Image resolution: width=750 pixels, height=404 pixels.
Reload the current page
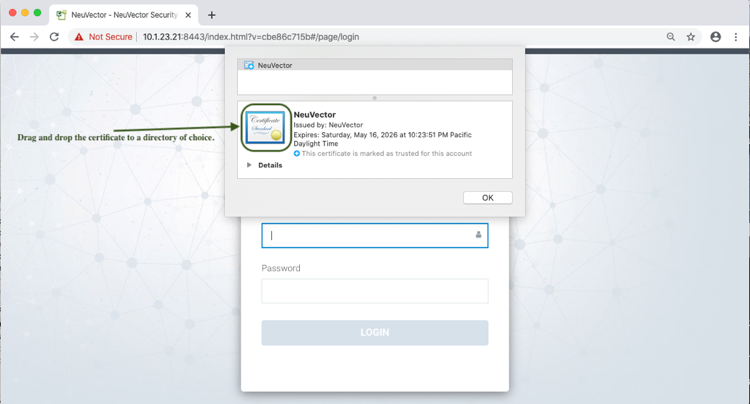pyautogui.click(x=54, y=37)
